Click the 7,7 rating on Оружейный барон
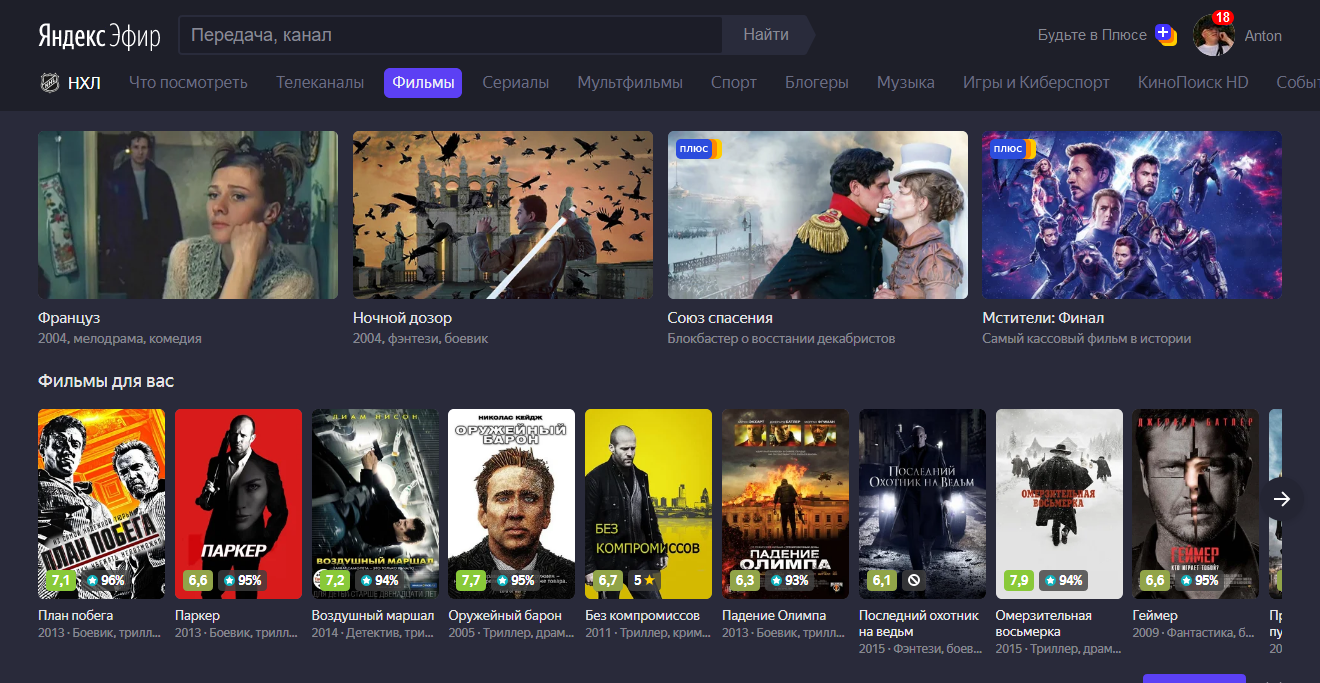 tap(470, 580)
